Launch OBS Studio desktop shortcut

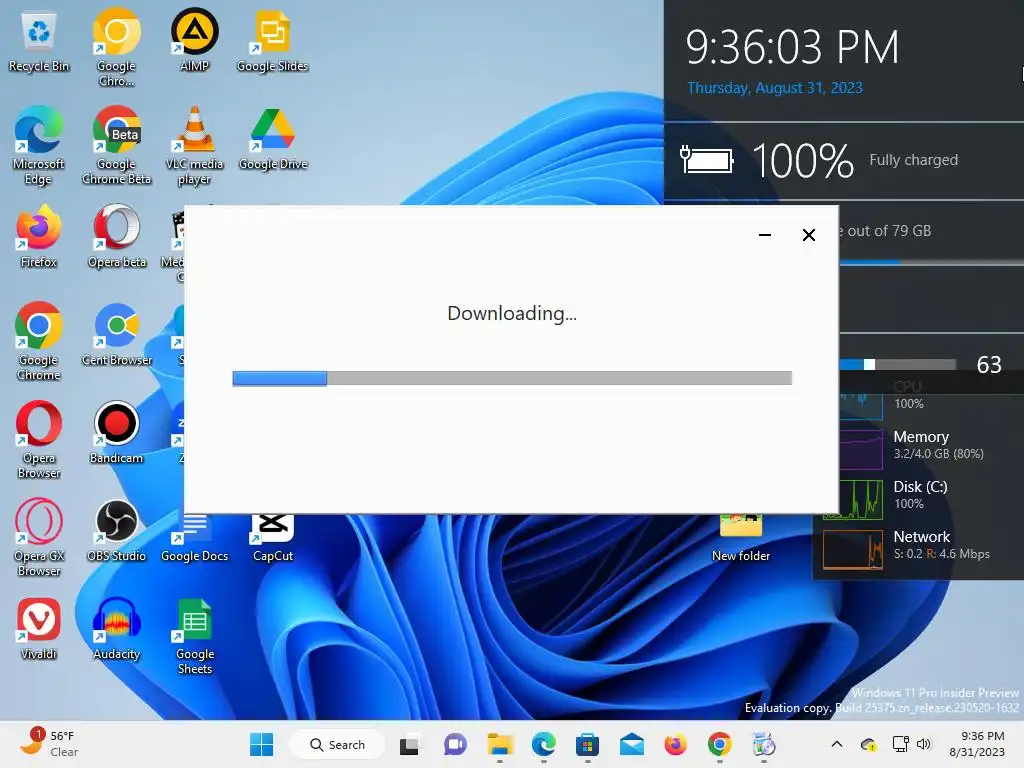(116, 532)
